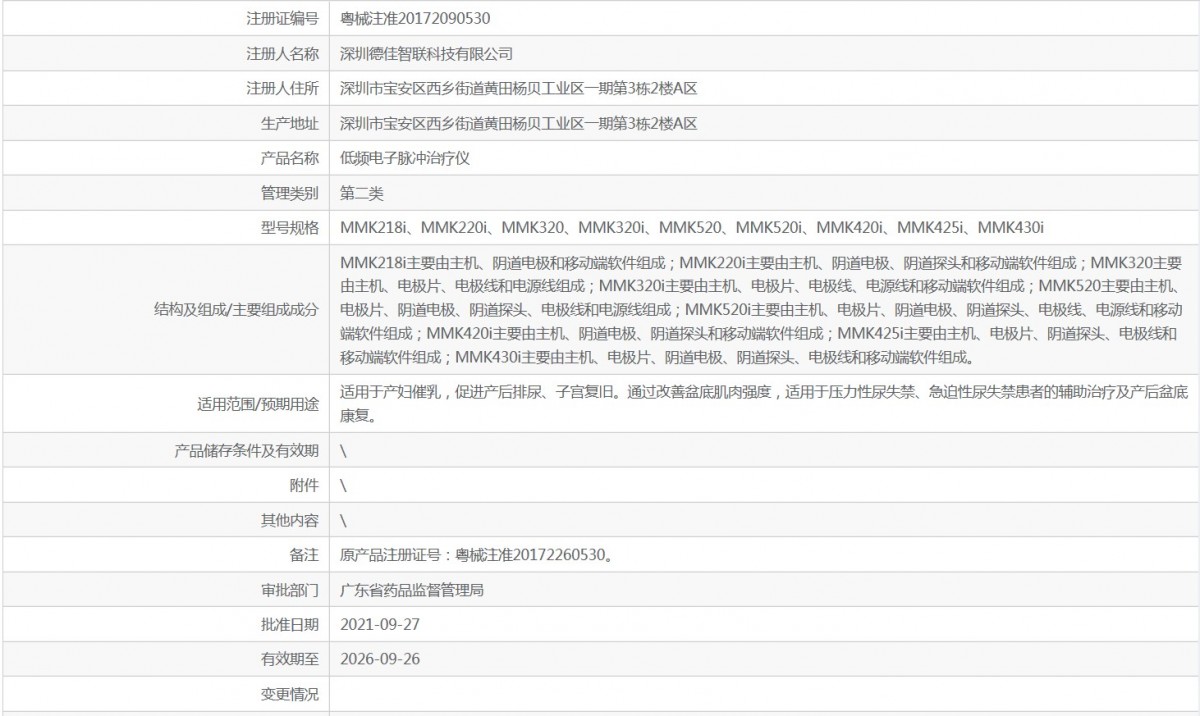Image resolution: width=1200 pixels, height=716 pixels.
Task: Click the 有效期至 label
Action: 290,660
